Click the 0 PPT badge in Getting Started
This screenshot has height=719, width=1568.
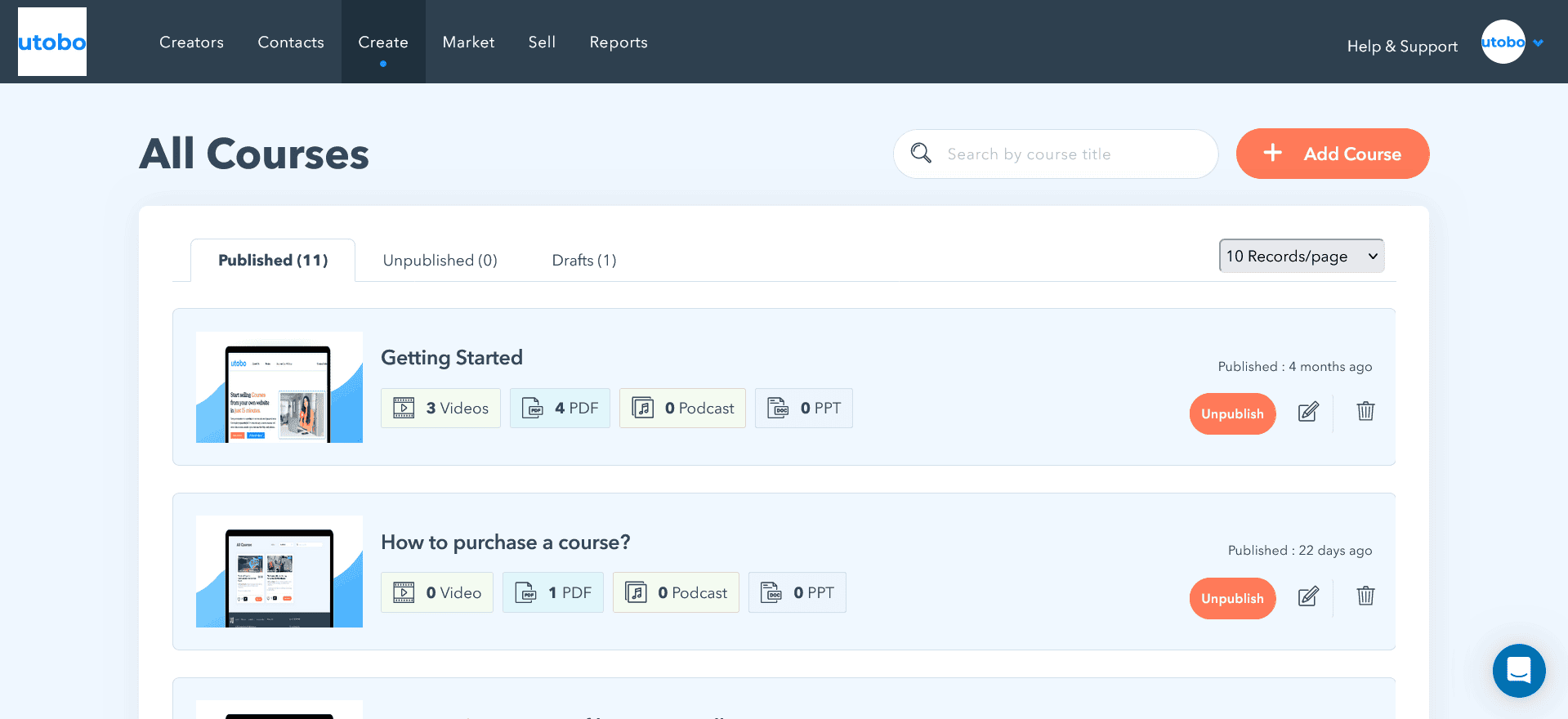(x=804, y=408)
